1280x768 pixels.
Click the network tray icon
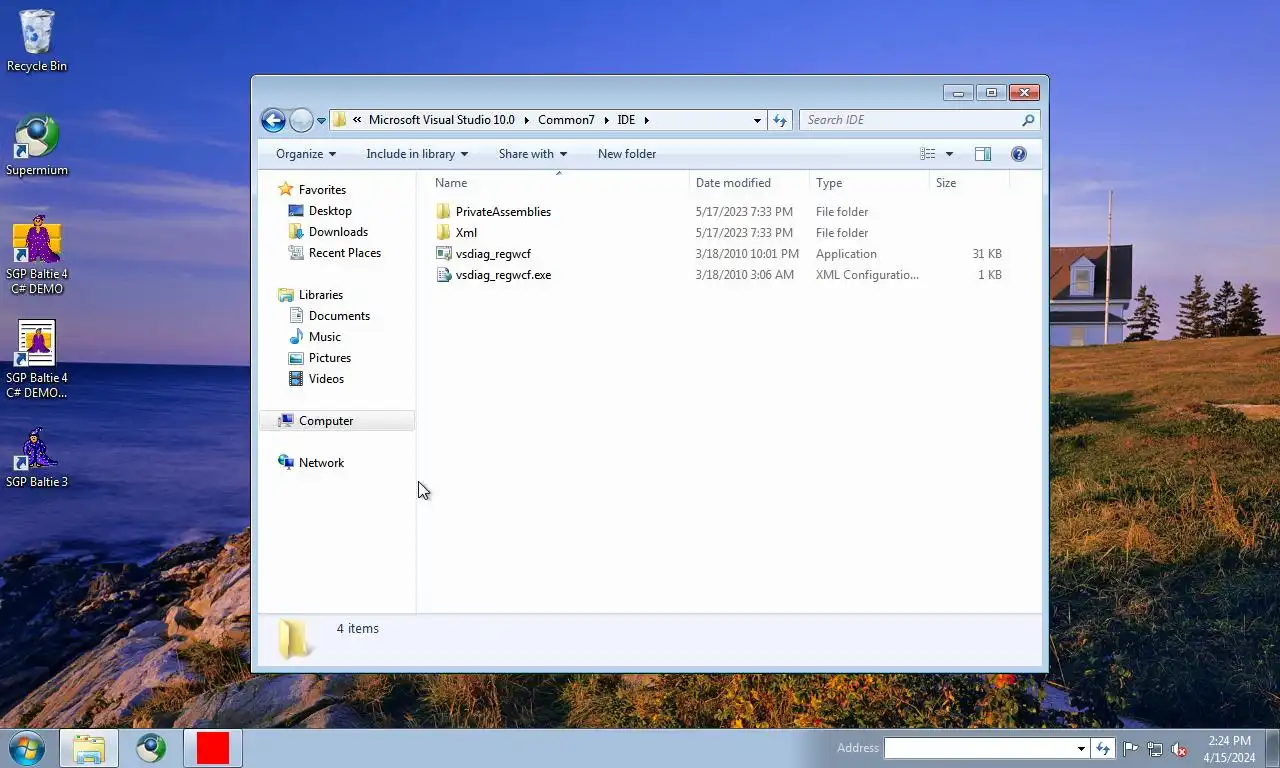(x=1155, y=748)
